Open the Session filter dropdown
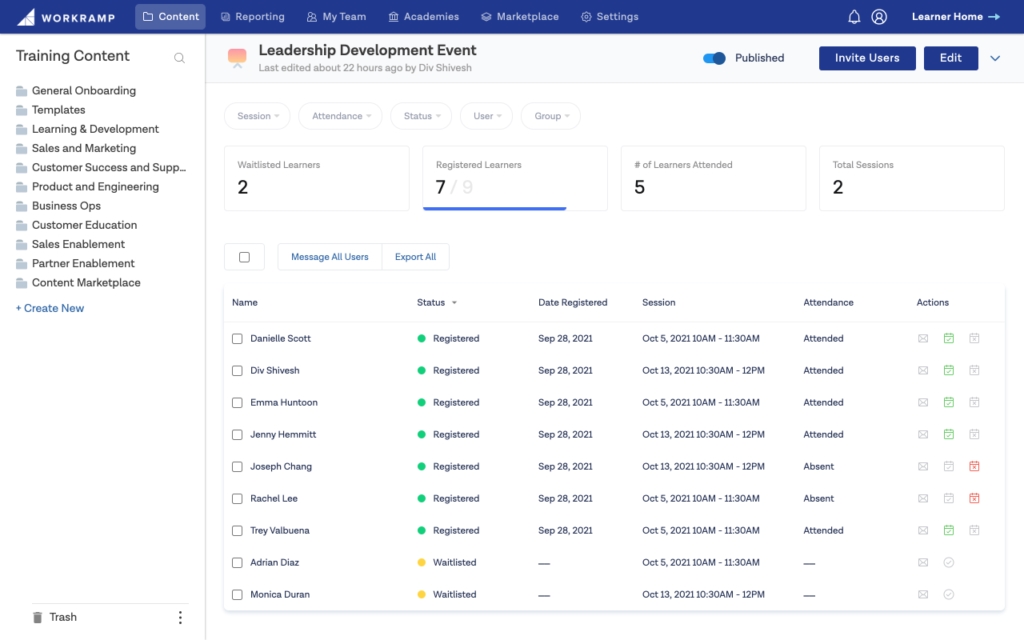 257,116
